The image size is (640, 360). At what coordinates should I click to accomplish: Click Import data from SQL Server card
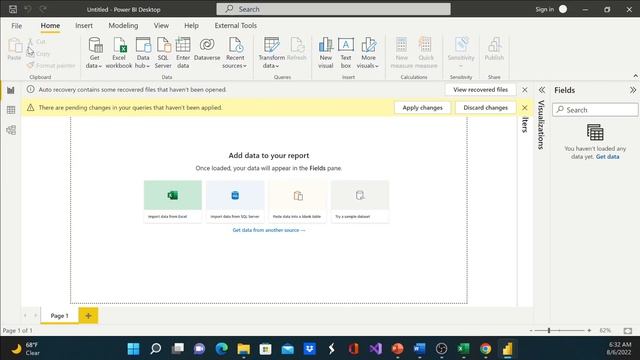[235, 201]
